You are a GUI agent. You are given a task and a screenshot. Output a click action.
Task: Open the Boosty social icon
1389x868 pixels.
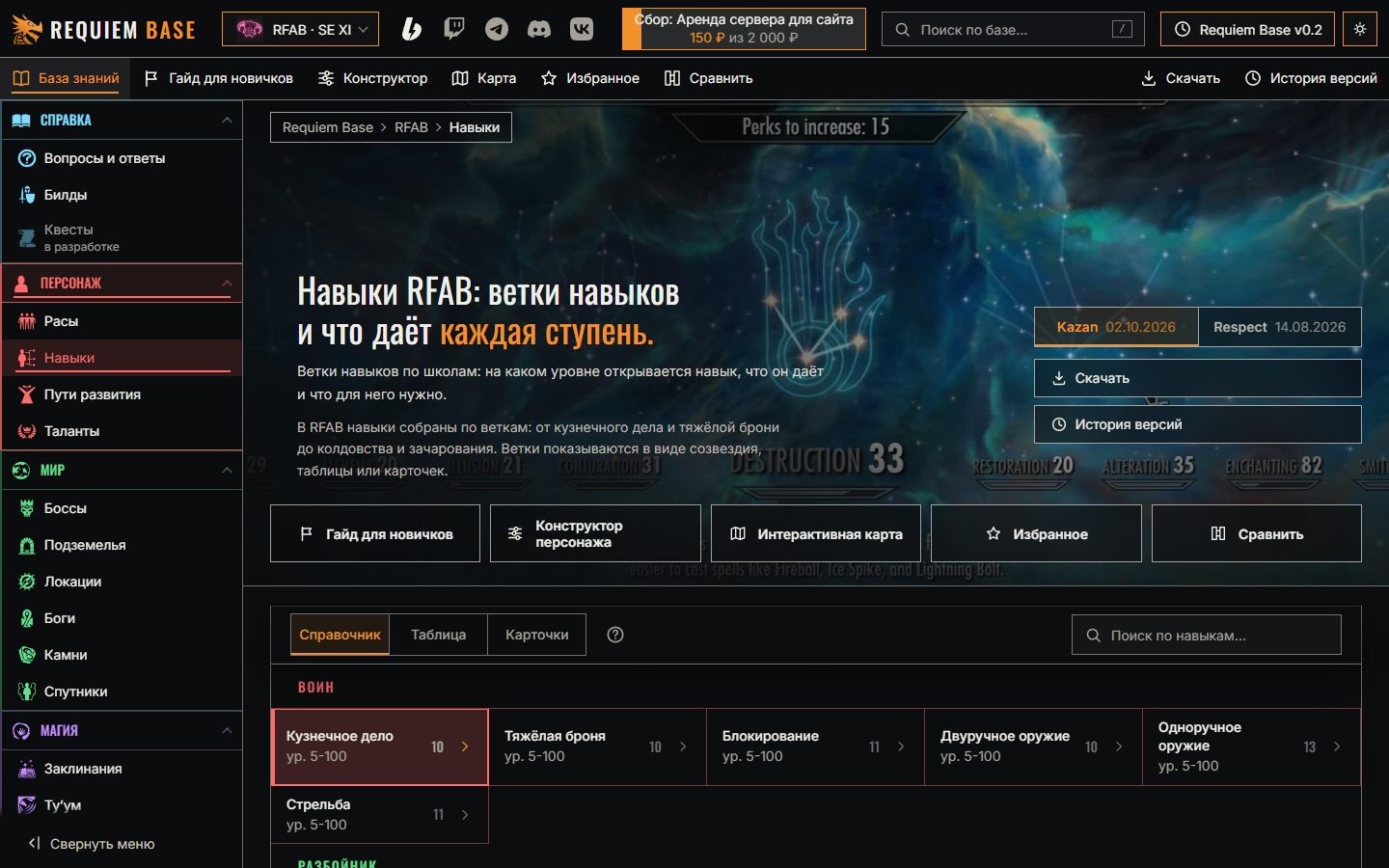tap(412, 29)
